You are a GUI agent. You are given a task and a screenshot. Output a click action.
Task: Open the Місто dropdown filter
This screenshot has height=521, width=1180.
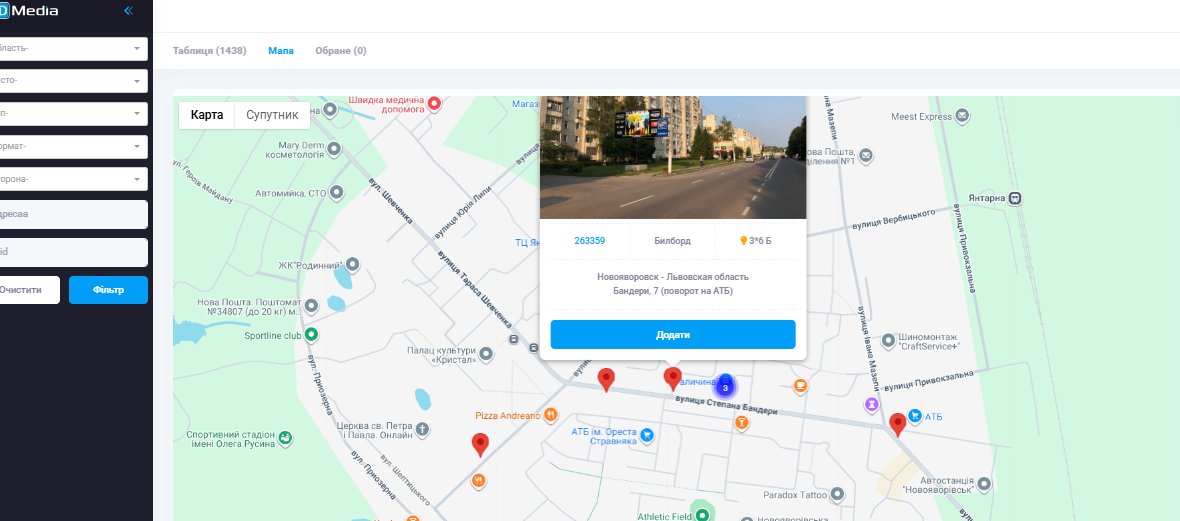pyautogui.click(x=74, y=81)
